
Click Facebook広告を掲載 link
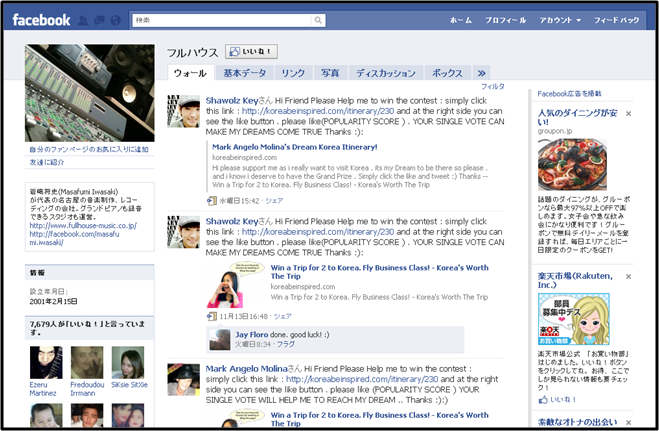[x=569, y=94]
